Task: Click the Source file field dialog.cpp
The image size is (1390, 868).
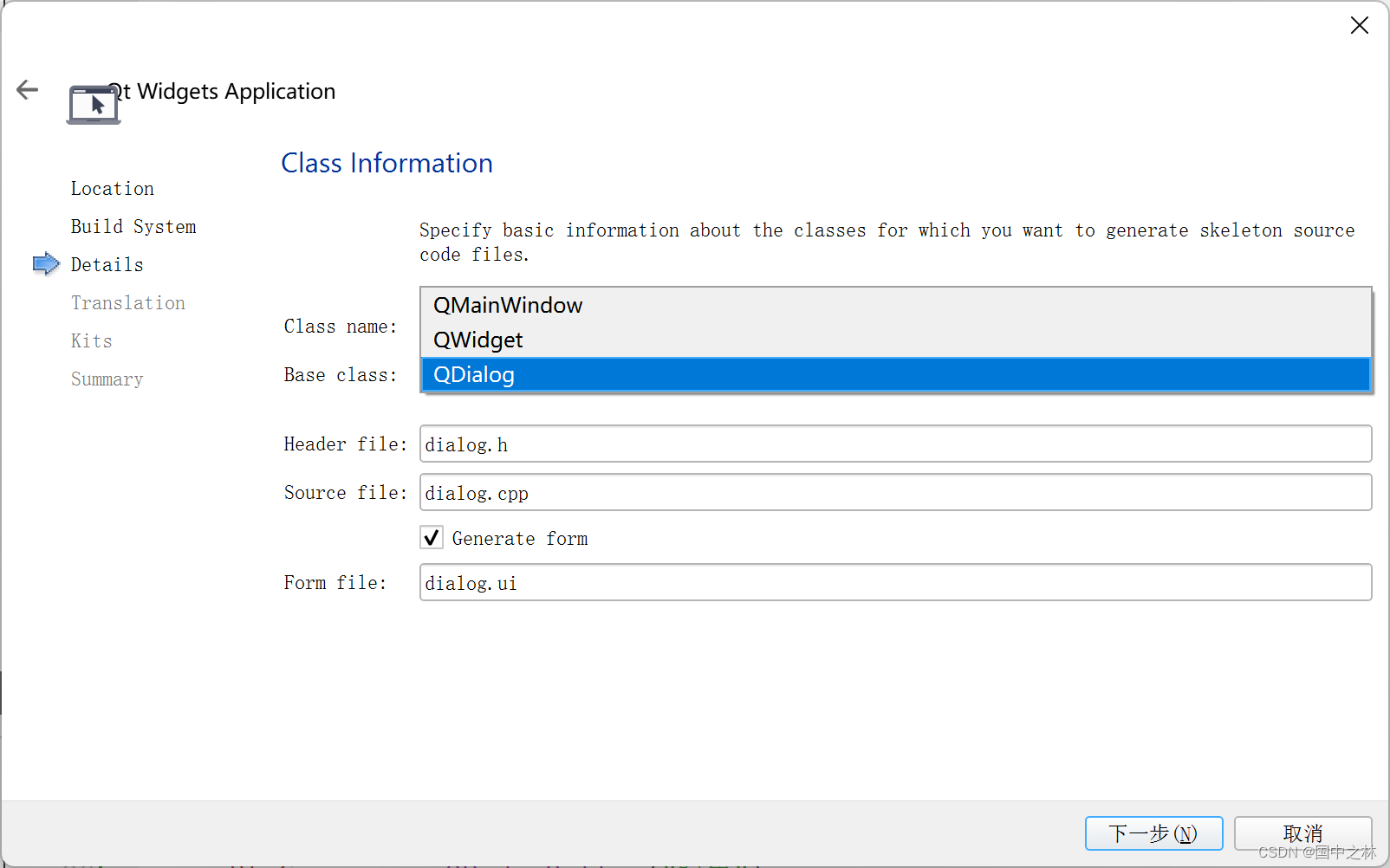Action: (895, 492)
